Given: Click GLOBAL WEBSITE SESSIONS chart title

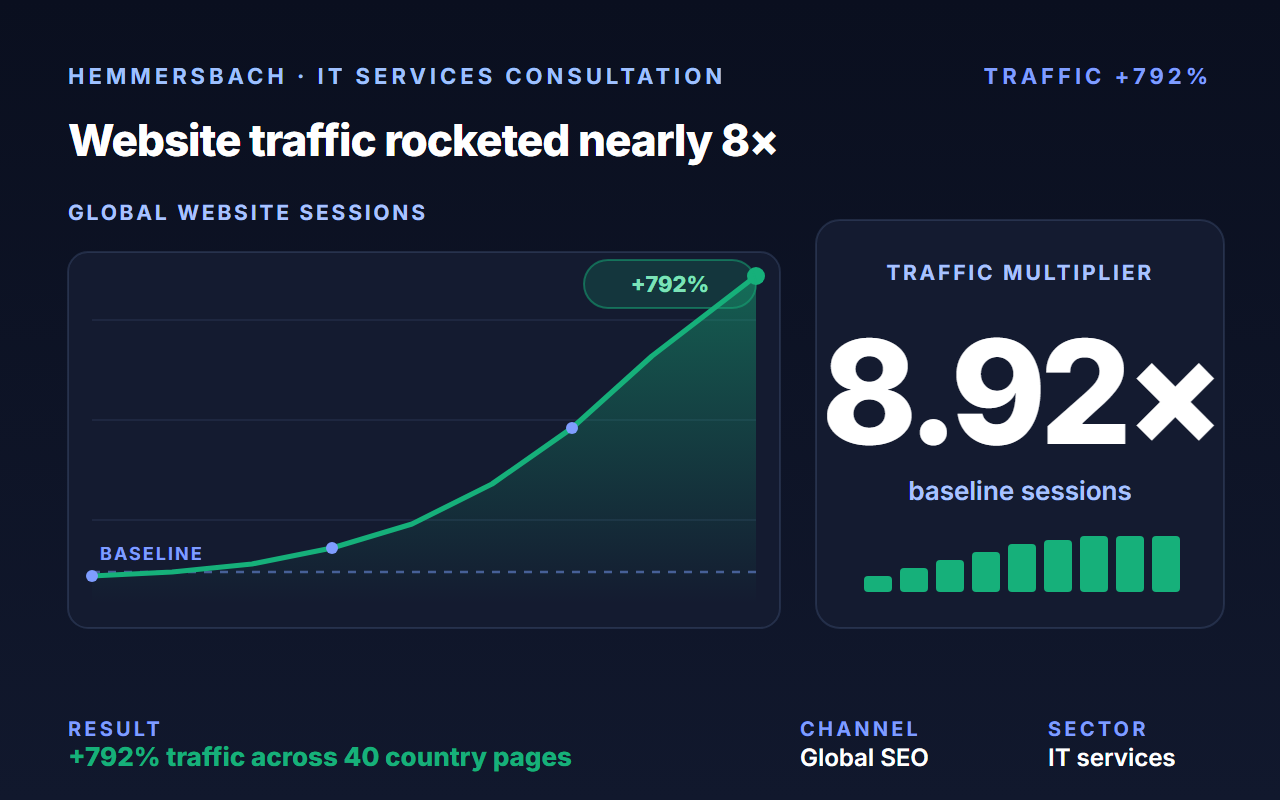Looking at the screenshot, I should tap(247, 213).
